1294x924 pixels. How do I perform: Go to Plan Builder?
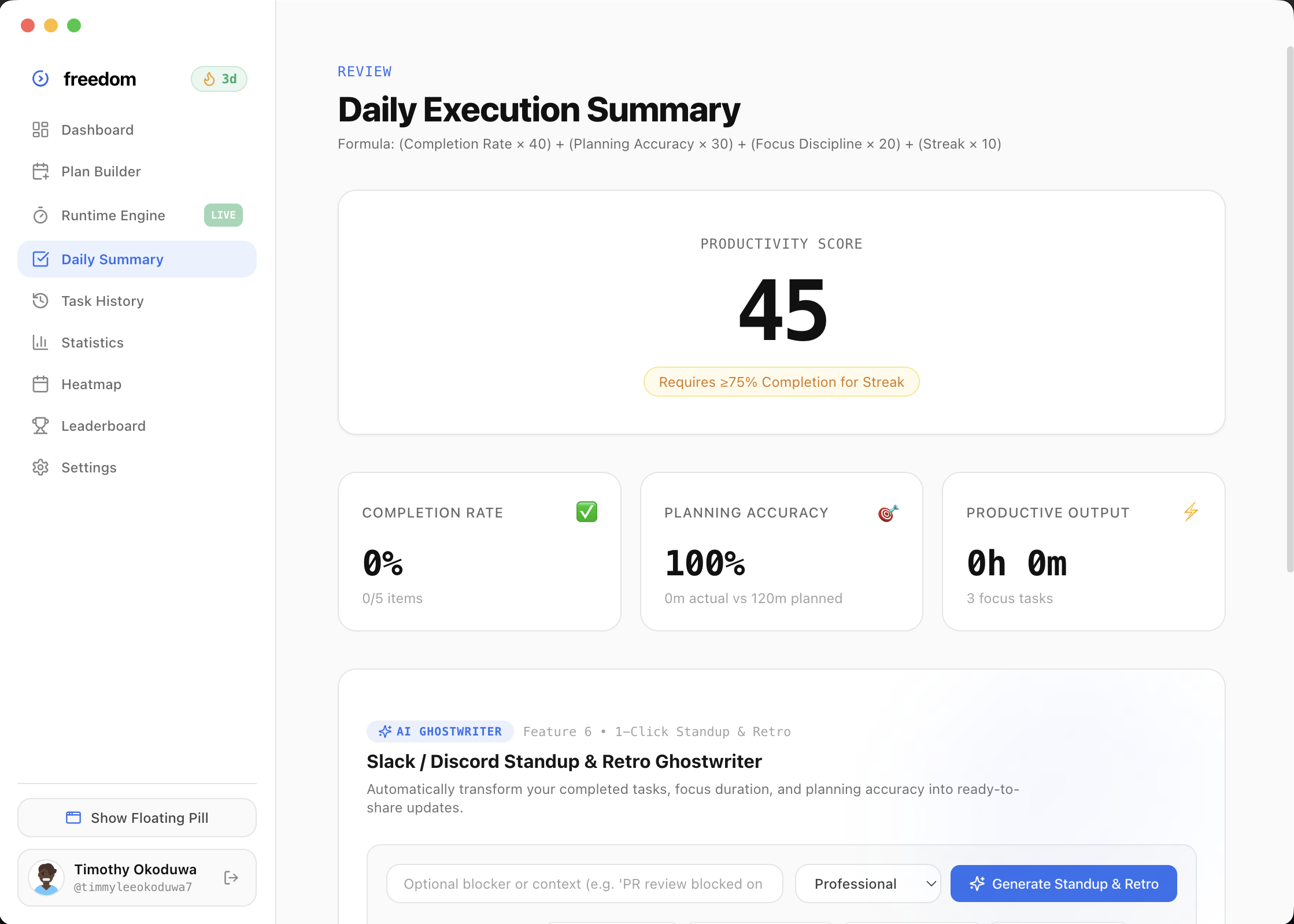(137, 171)
